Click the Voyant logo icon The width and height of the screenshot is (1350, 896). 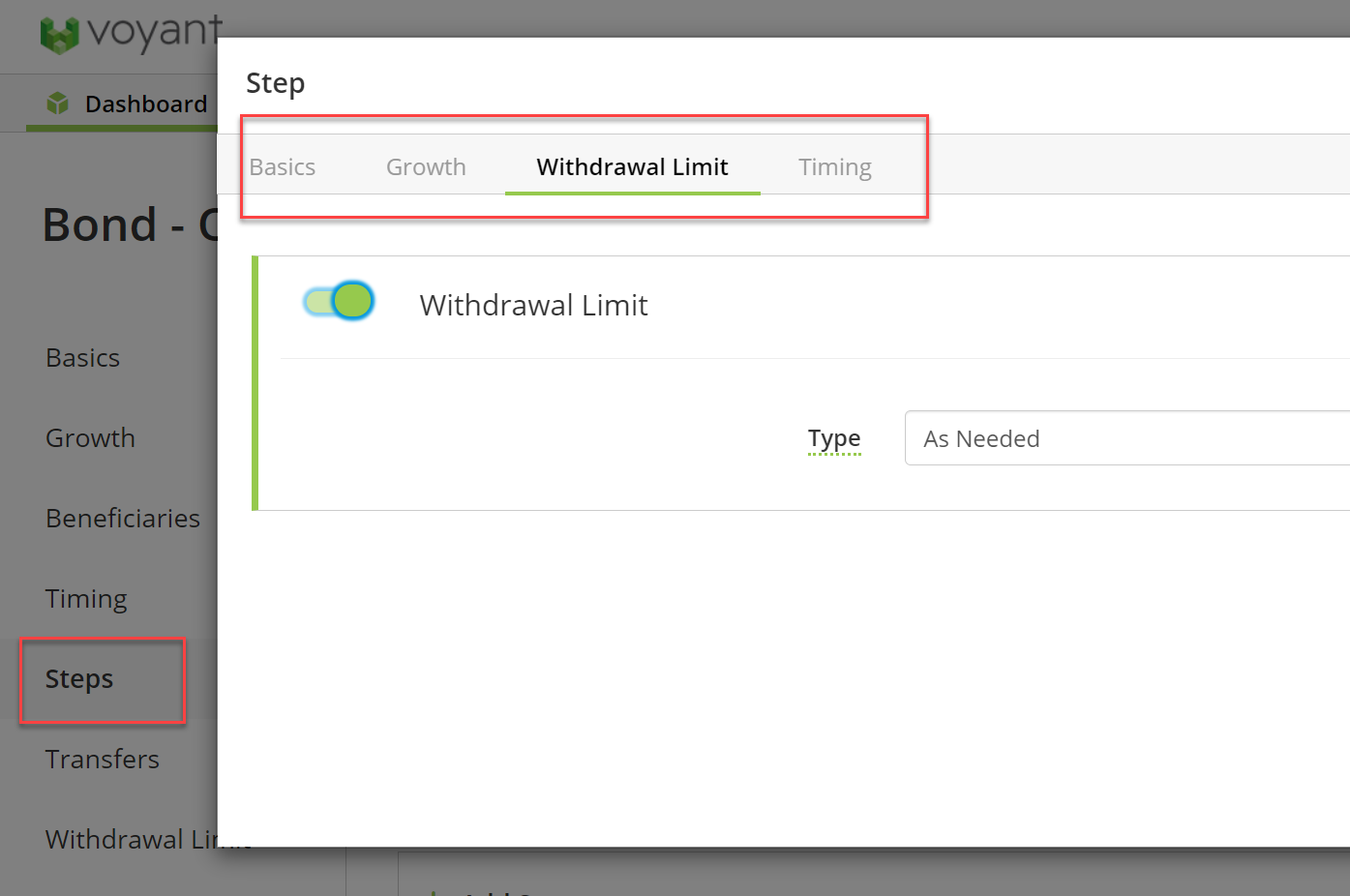coord(59,35)
